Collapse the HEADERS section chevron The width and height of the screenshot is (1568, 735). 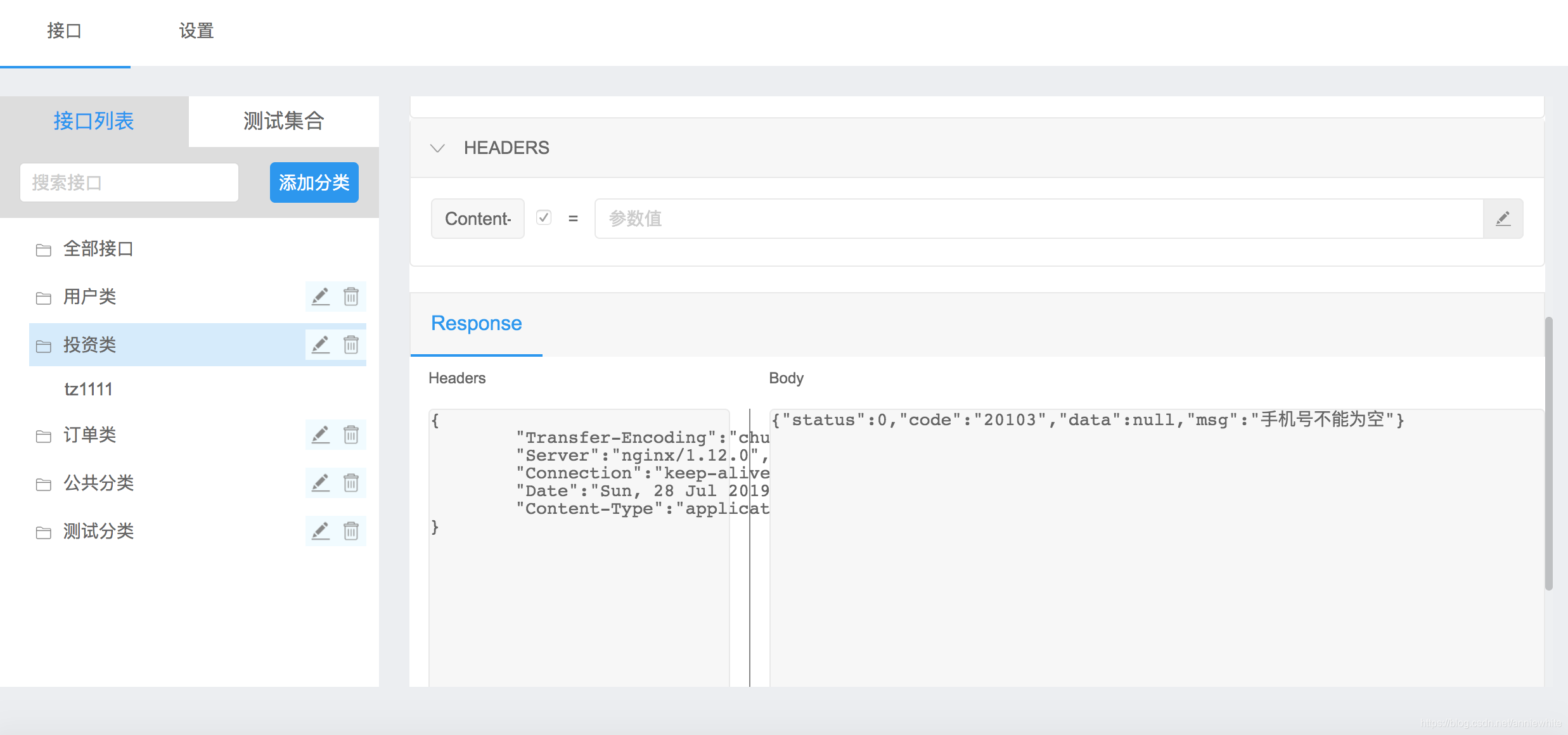(x=437, y=148)
